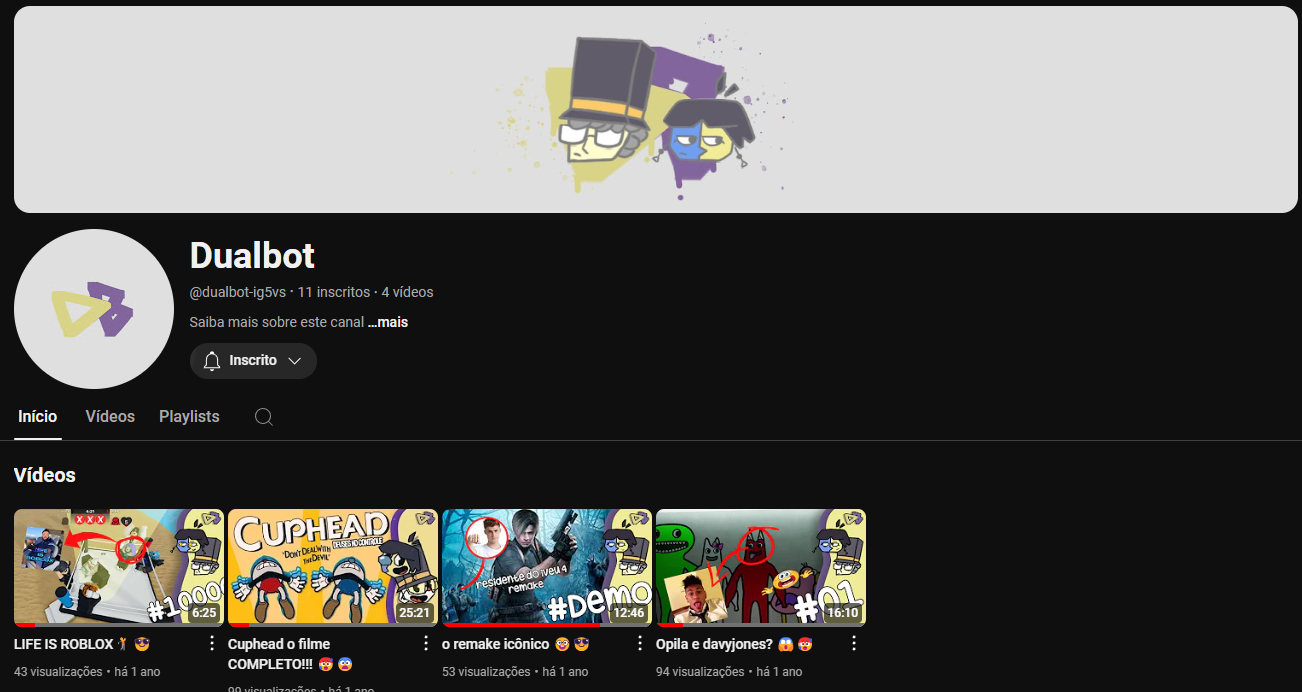
Task: Click the 12:46 duration badge
Action: pyautogui.click(x=629, y=613)
